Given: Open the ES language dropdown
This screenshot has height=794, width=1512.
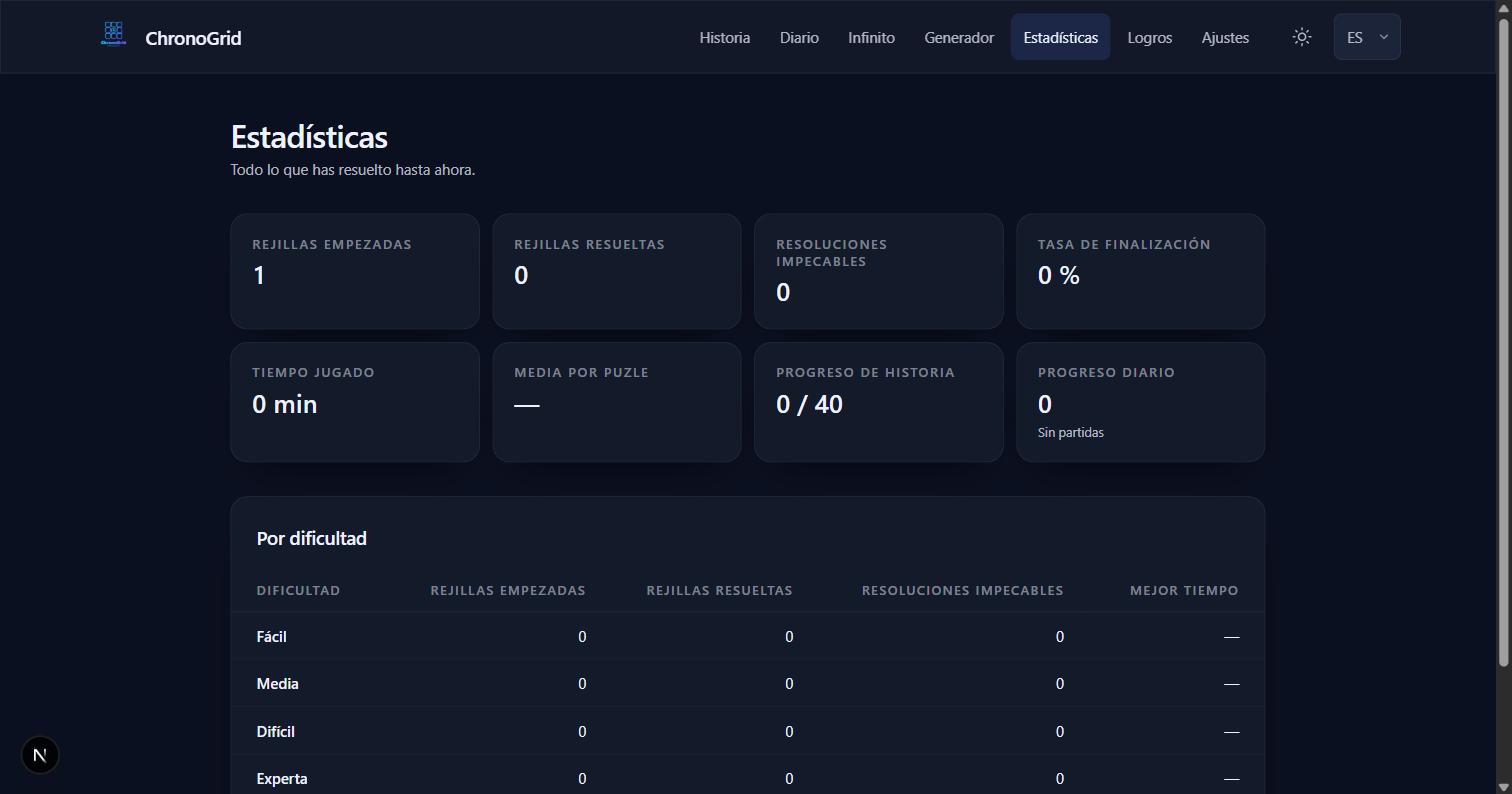Looking at the screenshot, I should [x=1367, y=37].
